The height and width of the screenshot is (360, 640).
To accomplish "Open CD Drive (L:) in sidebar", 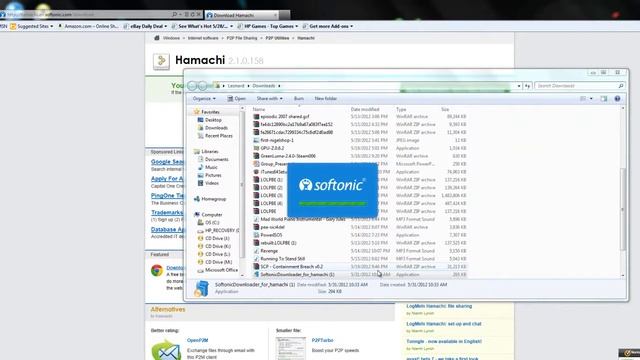I will tap(214, 254).
